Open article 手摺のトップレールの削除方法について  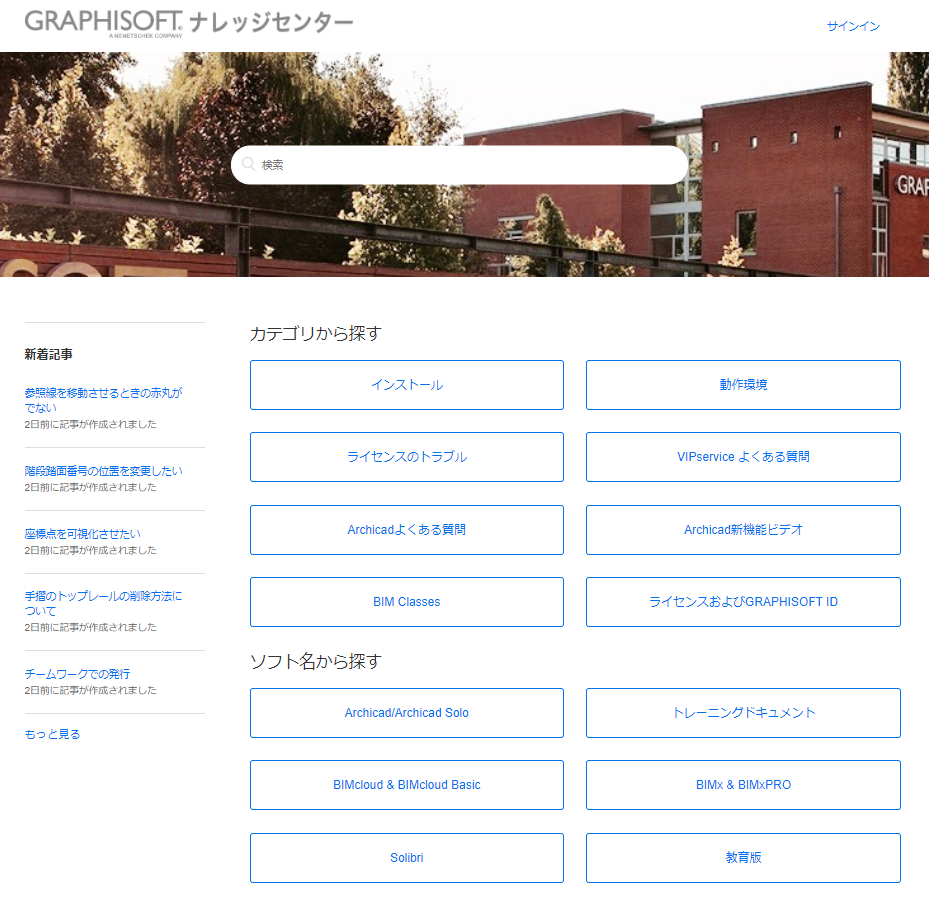click(103, 603)
